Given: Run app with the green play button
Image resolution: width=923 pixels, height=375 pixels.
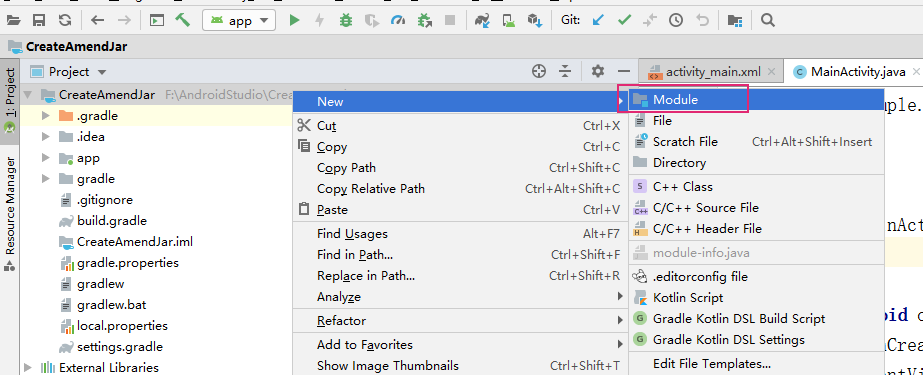Looking at the screenshot, I should pos(294,21).
